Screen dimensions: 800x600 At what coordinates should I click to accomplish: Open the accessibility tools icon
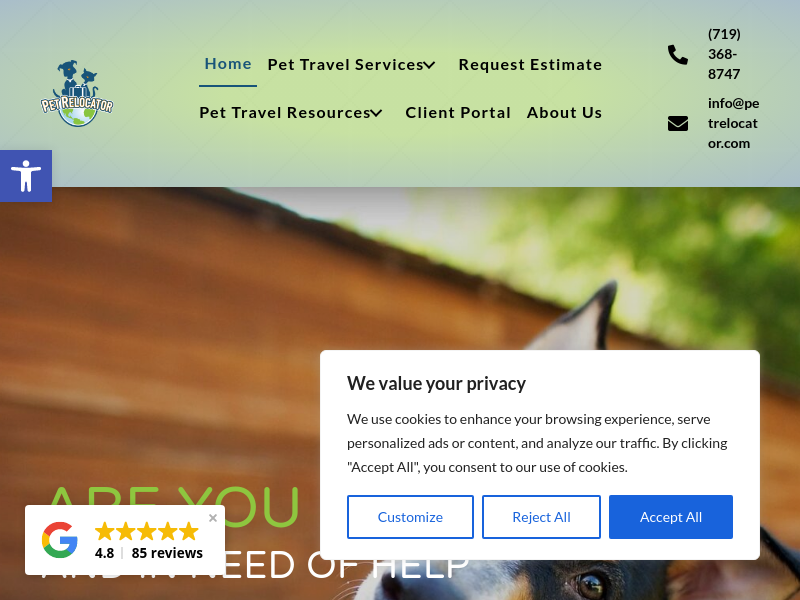pyautogui.click(x=26, y=176)
